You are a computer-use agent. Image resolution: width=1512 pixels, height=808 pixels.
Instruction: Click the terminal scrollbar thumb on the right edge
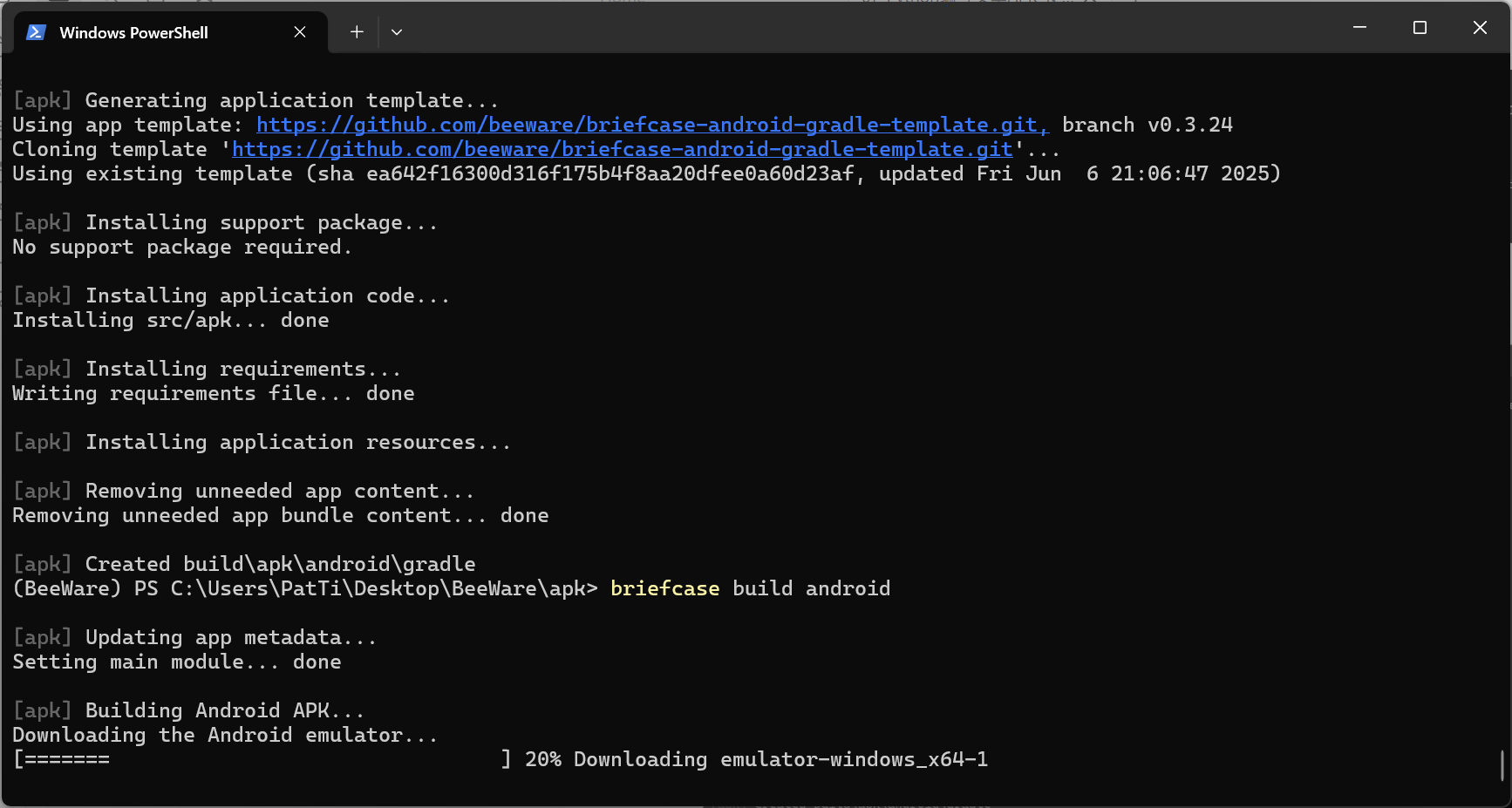pyautogui.click(x=1502, y=765)
